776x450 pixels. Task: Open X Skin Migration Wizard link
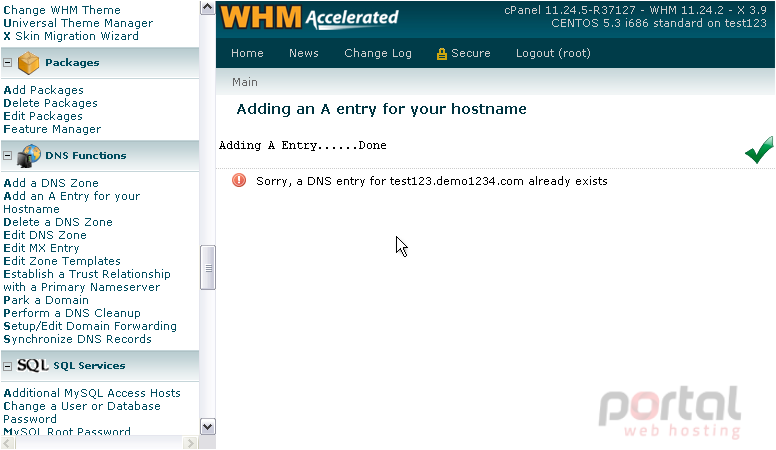pyautogui.click(x=71, y=36)
